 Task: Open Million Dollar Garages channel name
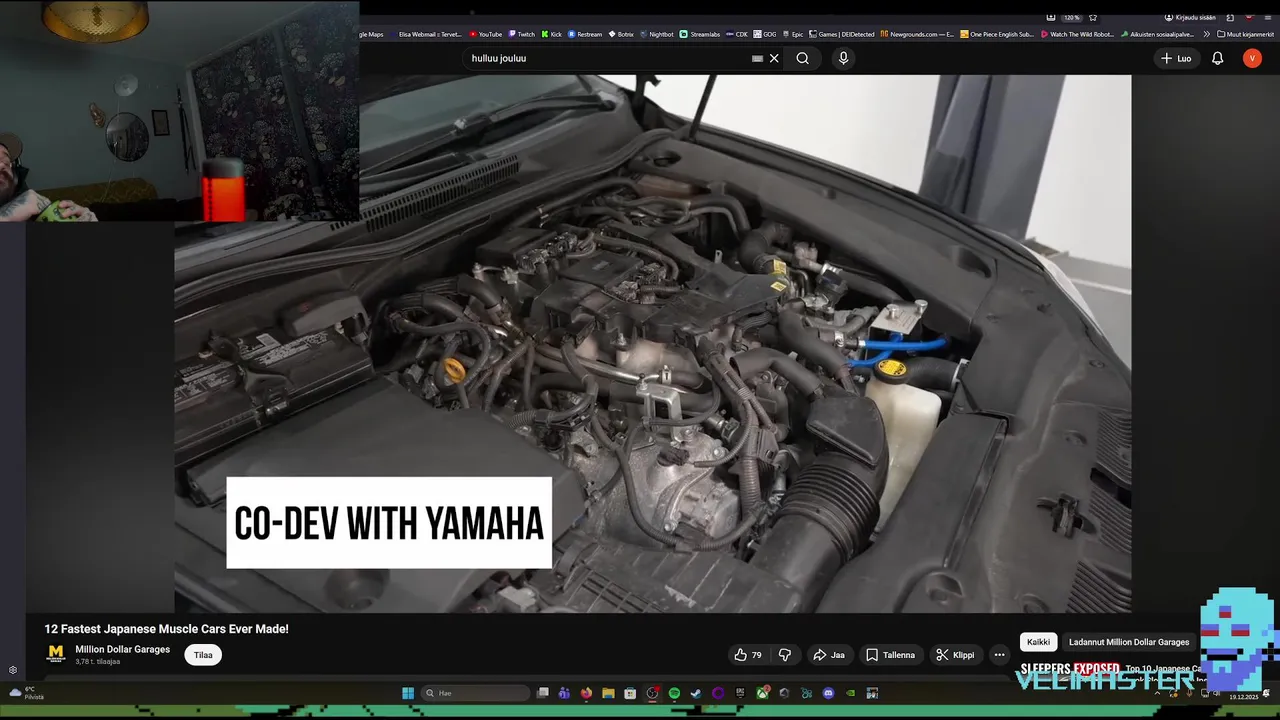coord(122,649)
